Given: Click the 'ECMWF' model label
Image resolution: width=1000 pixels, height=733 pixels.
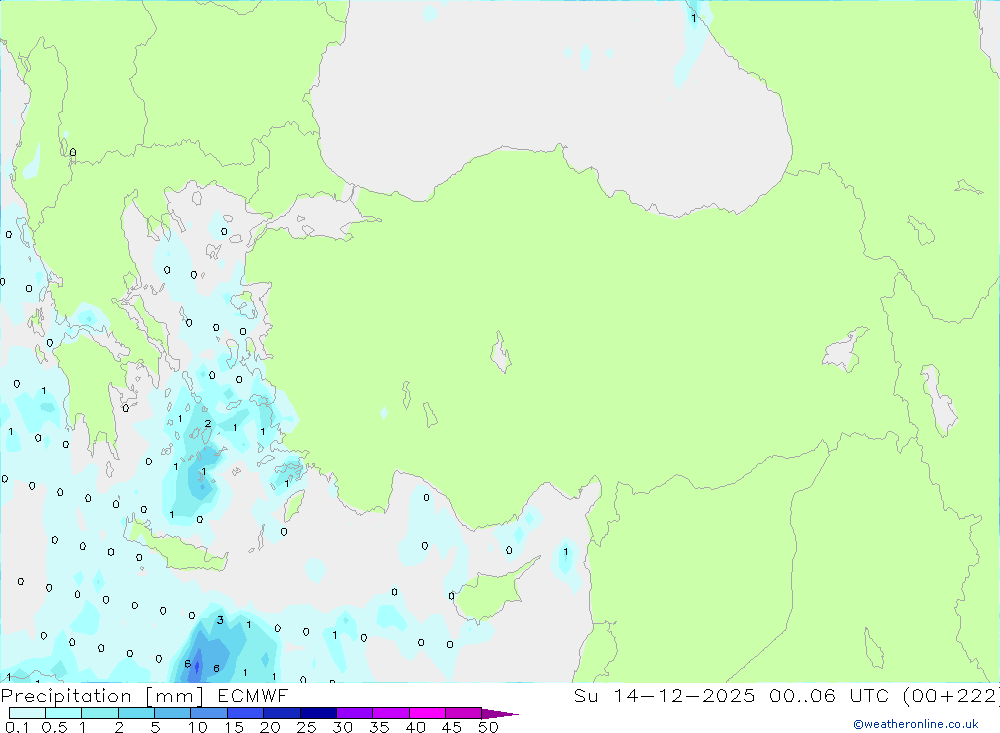Looking at the screenshot, I should 253,695.
